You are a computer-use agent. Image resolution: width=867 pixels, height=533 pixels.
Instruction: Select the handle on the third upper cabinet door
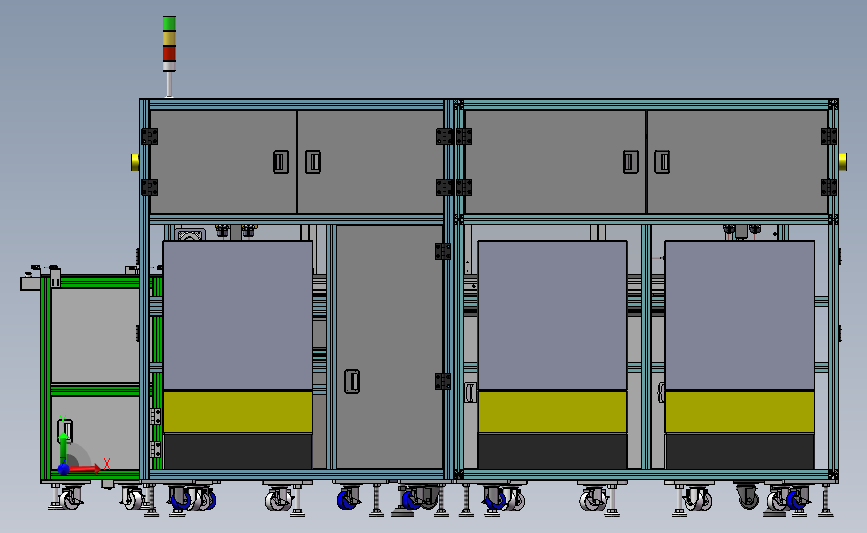pyautogui.click(x=631, y=162)
